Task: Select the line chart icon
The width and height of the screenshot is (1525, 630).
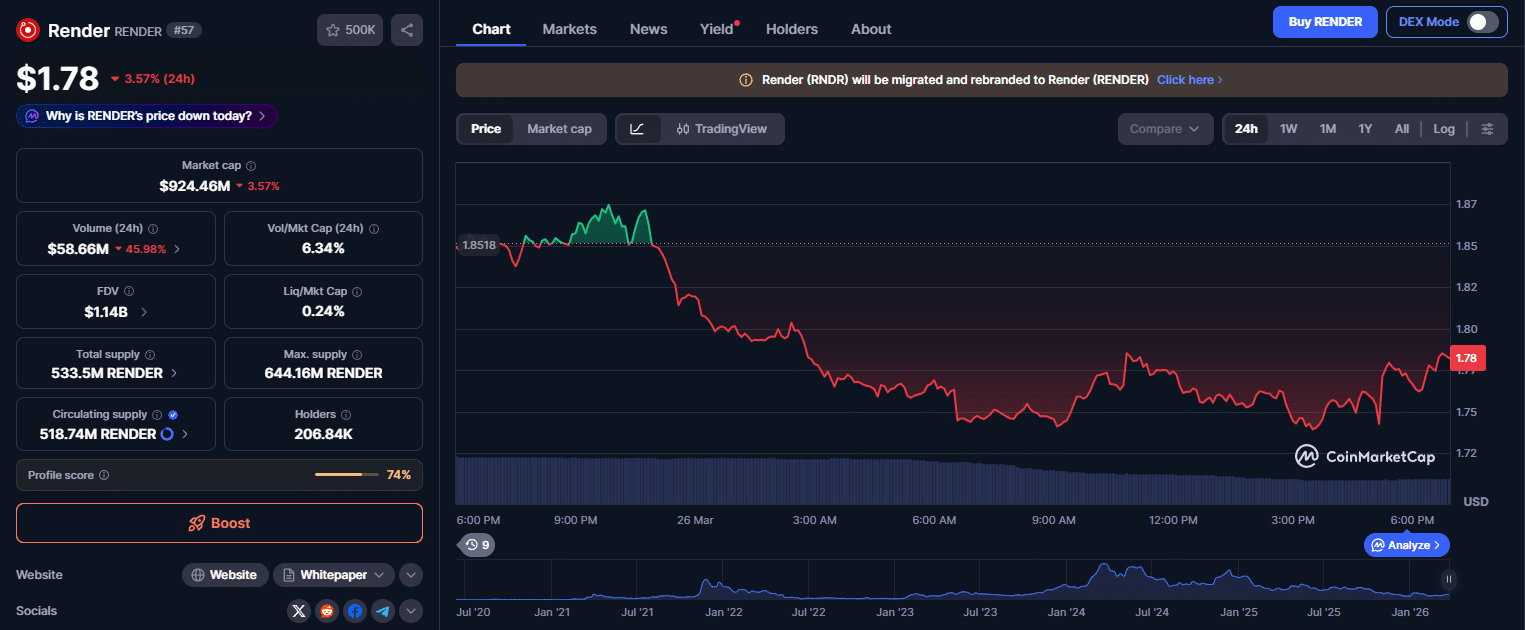Action: coord(638,129)
